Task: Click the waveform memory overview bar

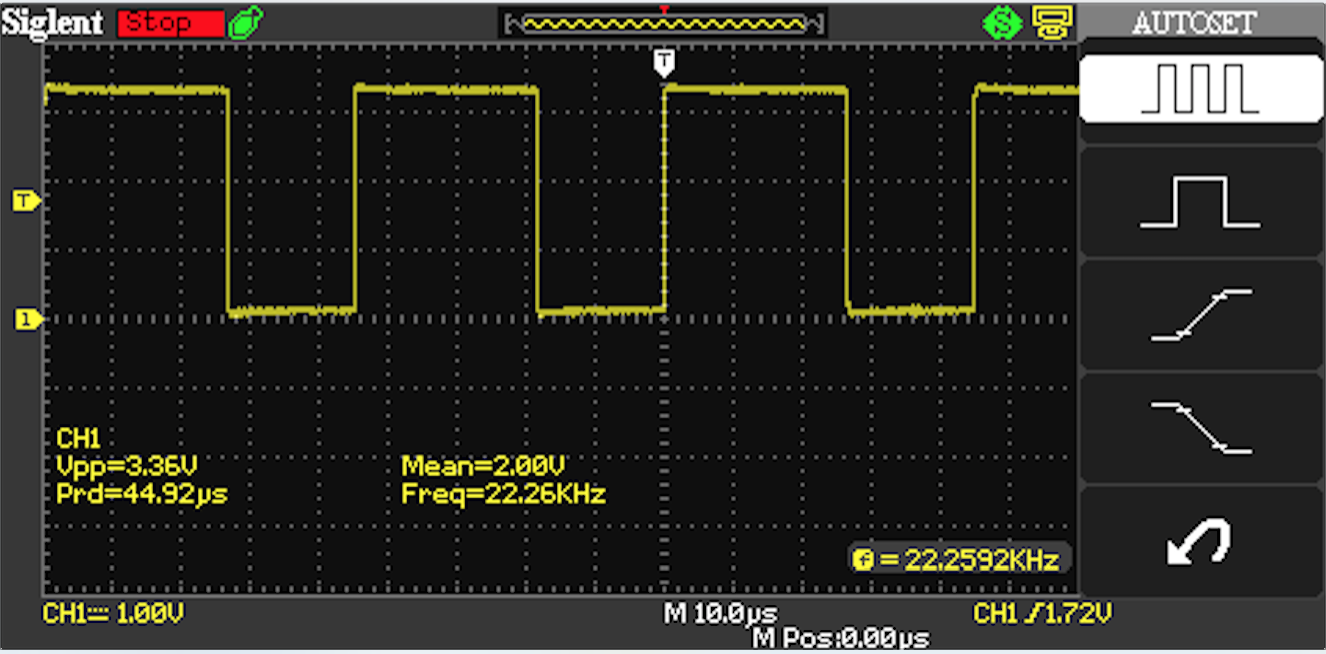Action: coord(662,23)
